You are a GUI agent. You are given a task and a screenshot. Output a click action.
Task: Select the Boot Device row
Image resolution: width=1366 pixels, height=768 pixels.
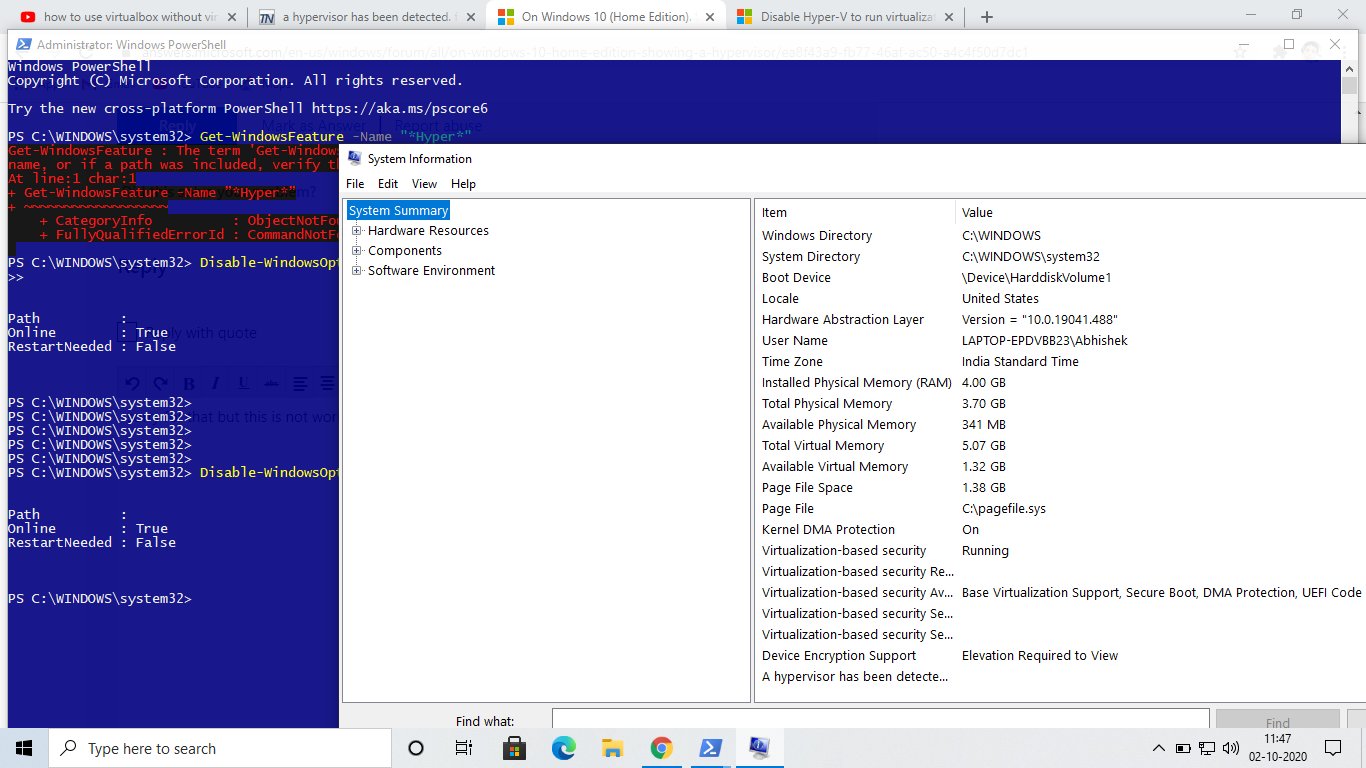(1061, 278)
